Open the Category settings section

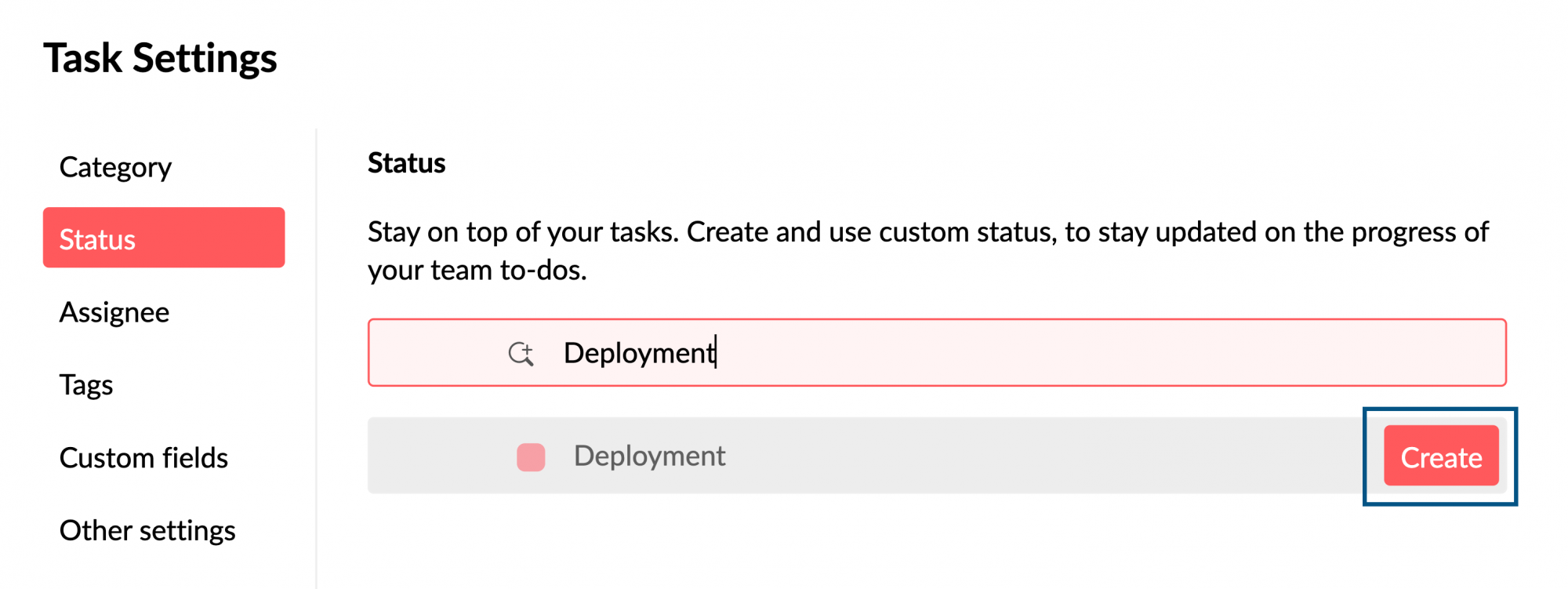click(115, 167)
